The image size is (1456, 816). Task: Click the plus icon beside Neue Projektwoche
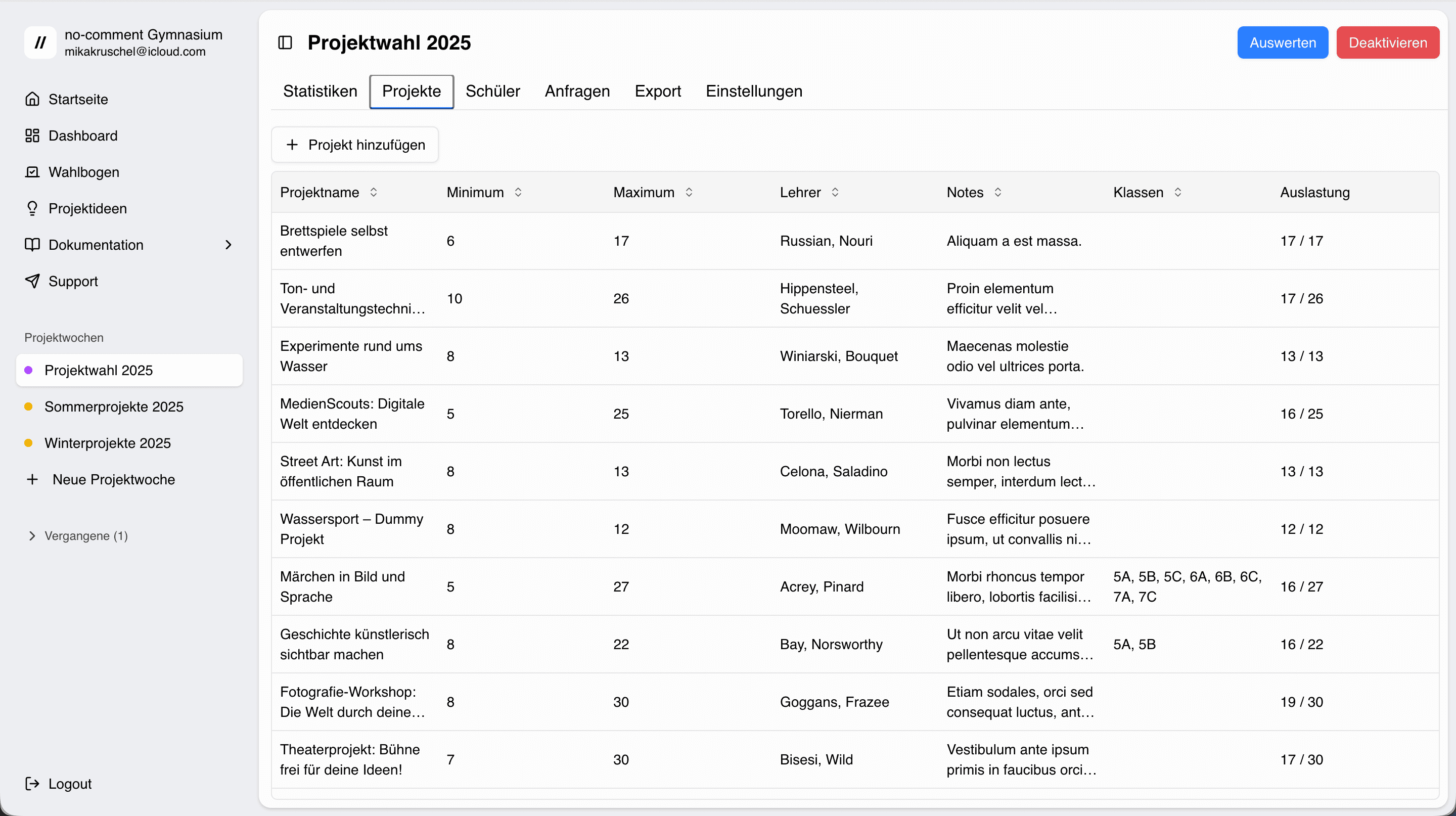click(x=32, y=479)
